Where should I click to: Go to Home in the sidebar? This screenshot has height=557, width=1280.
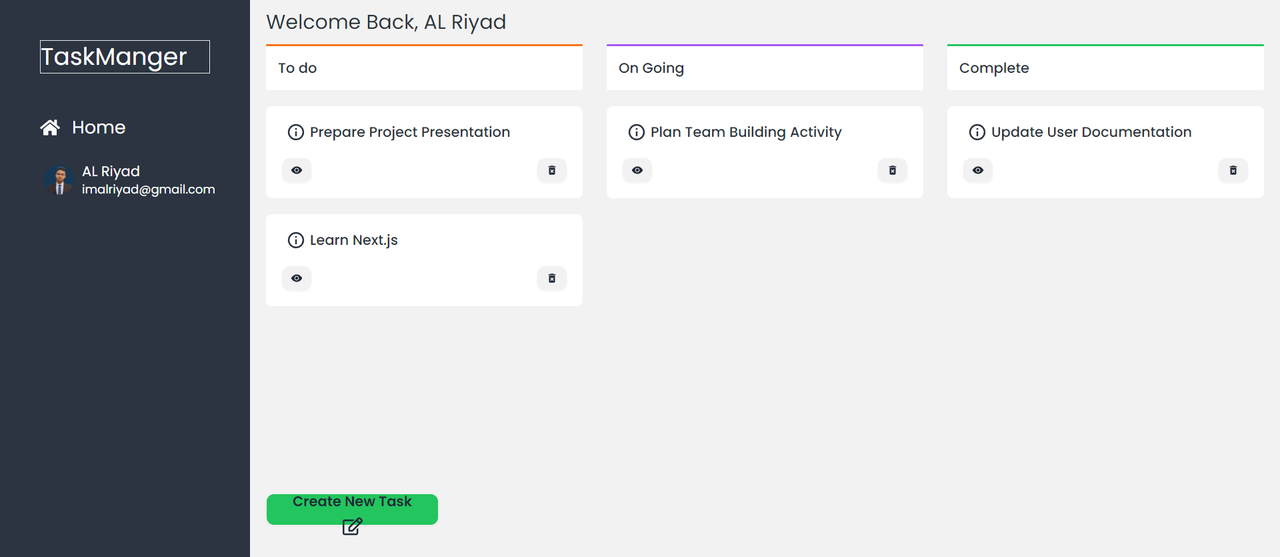pos(98,128)
